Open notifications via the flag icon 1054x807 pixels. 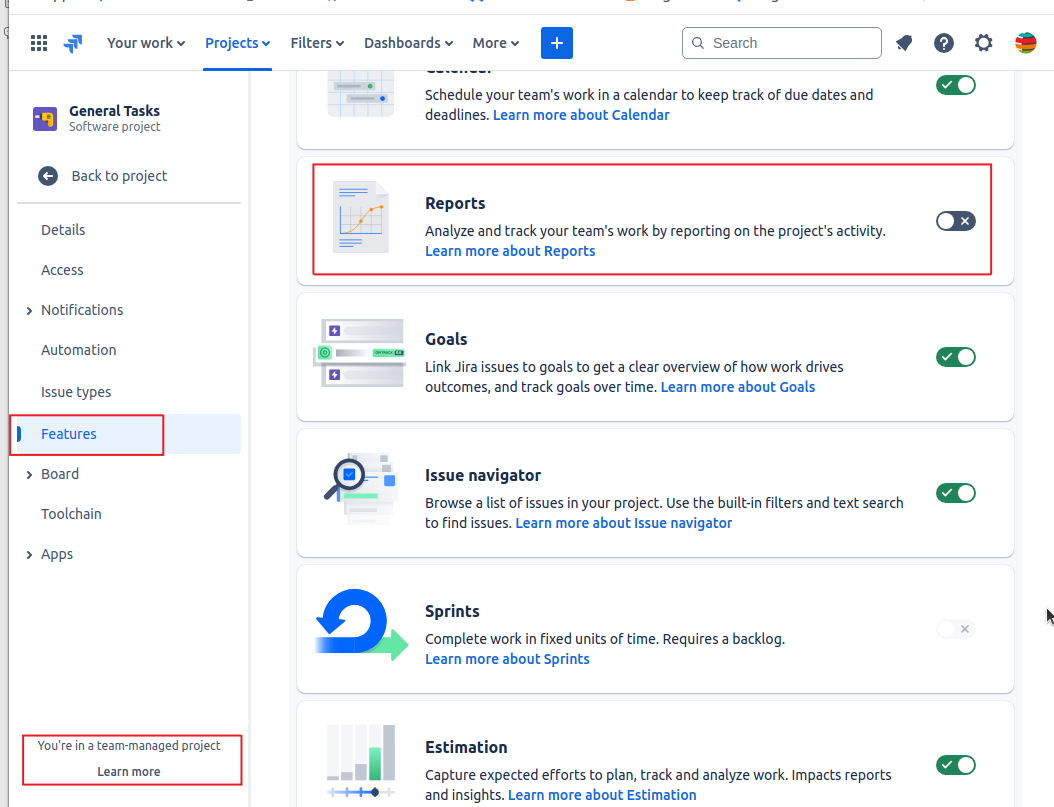(903, 43)
